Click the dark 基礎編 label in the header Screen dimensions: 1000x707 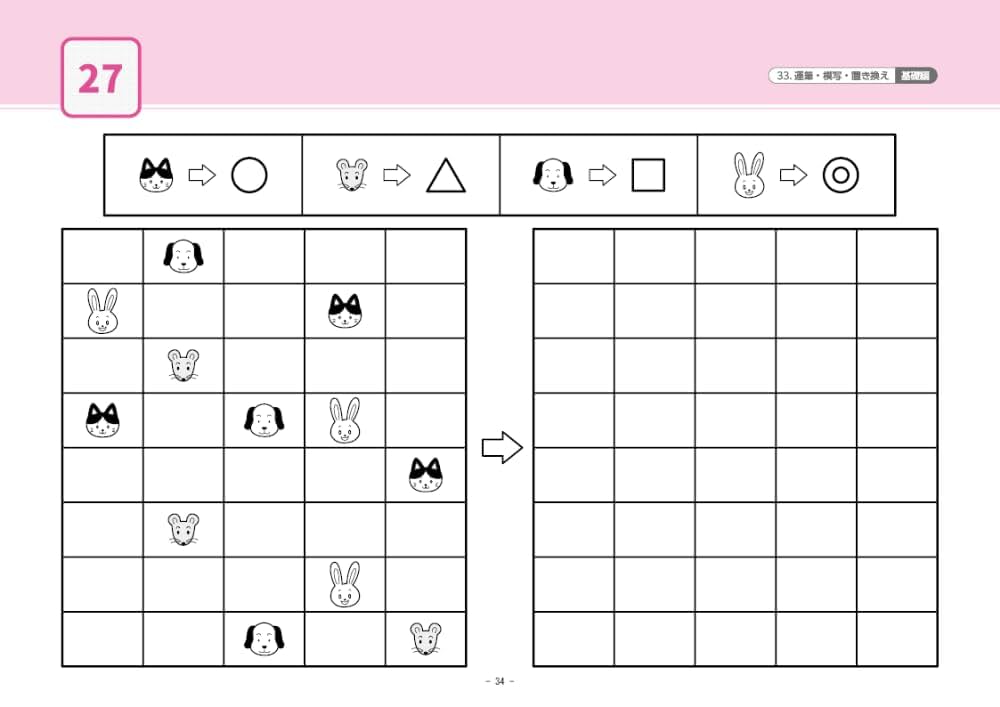pos(916,76)
